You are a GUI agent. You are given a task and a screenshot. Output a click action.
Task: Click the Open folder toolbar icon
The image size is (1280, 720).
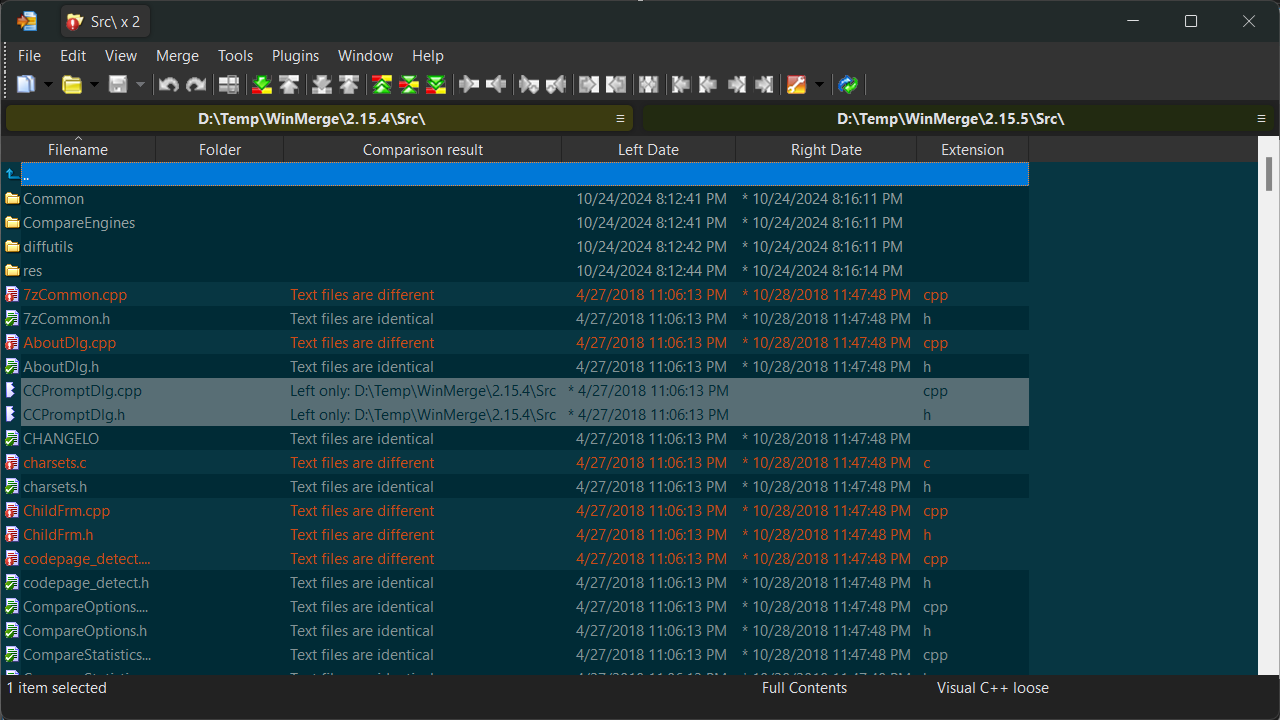click(x=72, y=85)
